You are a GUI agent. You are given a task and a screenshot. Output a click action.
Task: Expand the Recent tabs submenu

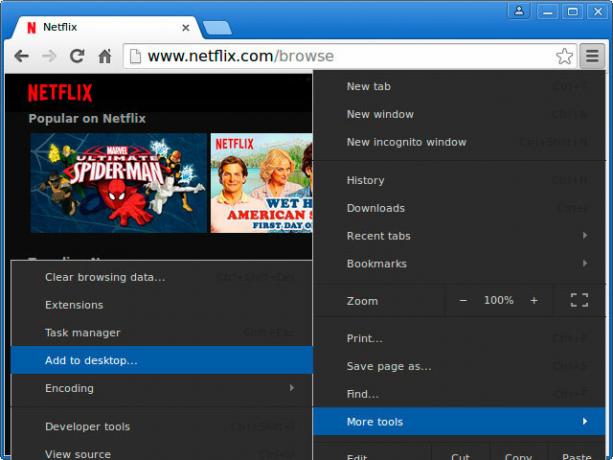click(x=459, y=236)
